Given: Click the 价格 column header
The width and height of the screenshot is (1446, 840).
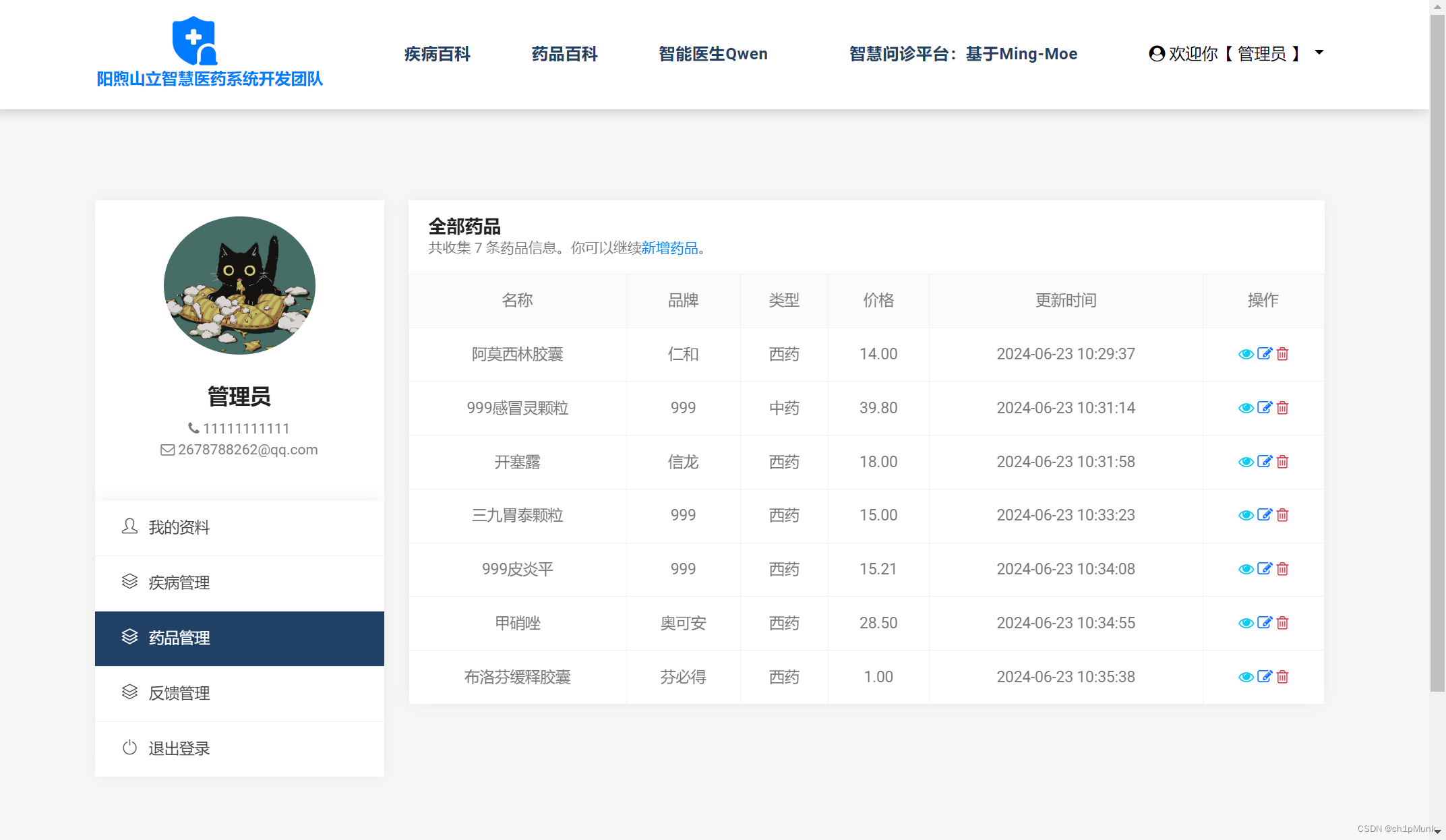Looking at the screenshot, I should pos(878,301).
